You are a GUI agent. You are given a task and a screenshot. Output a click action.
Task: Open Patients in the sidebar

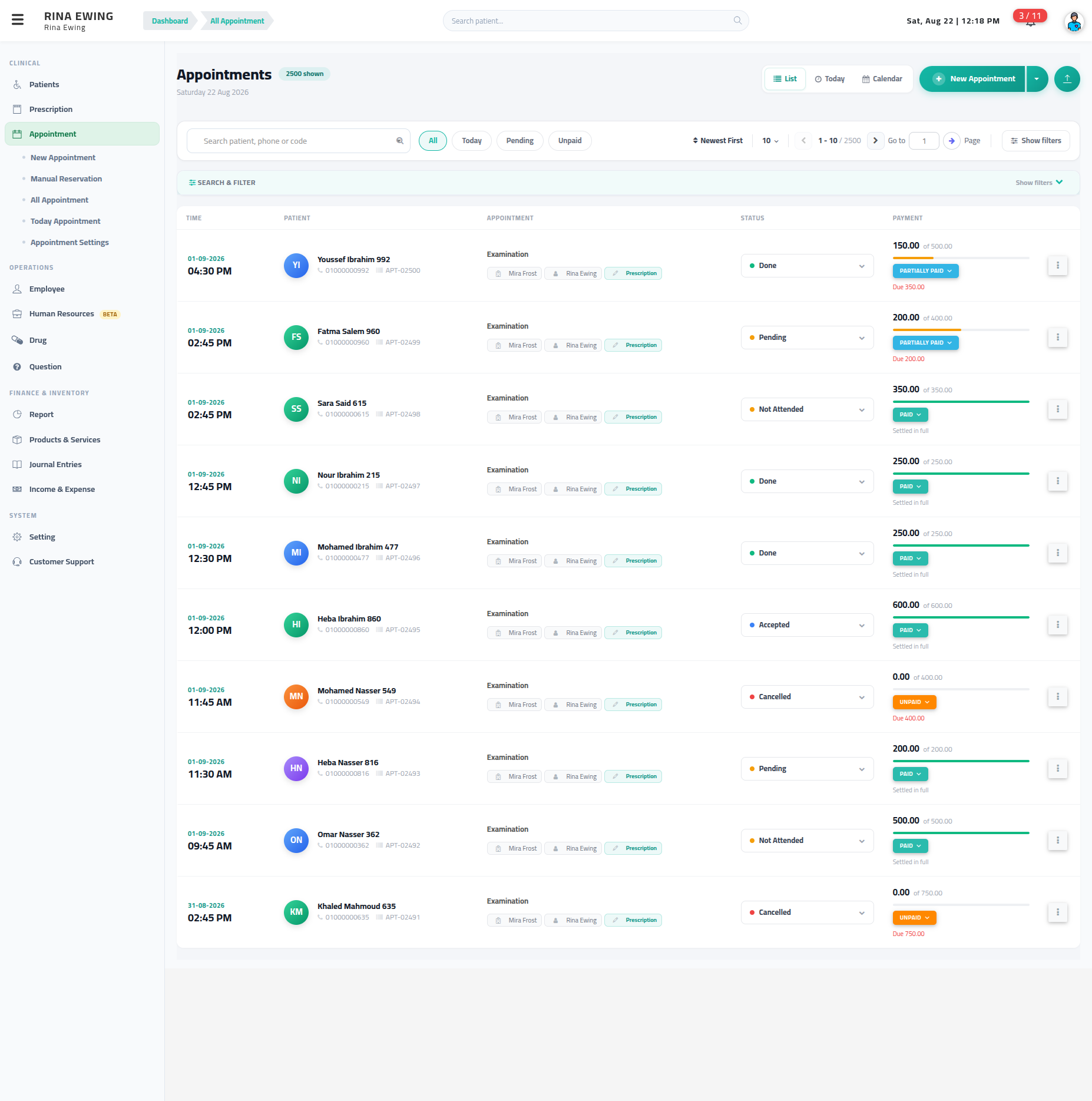click(82, 85)
